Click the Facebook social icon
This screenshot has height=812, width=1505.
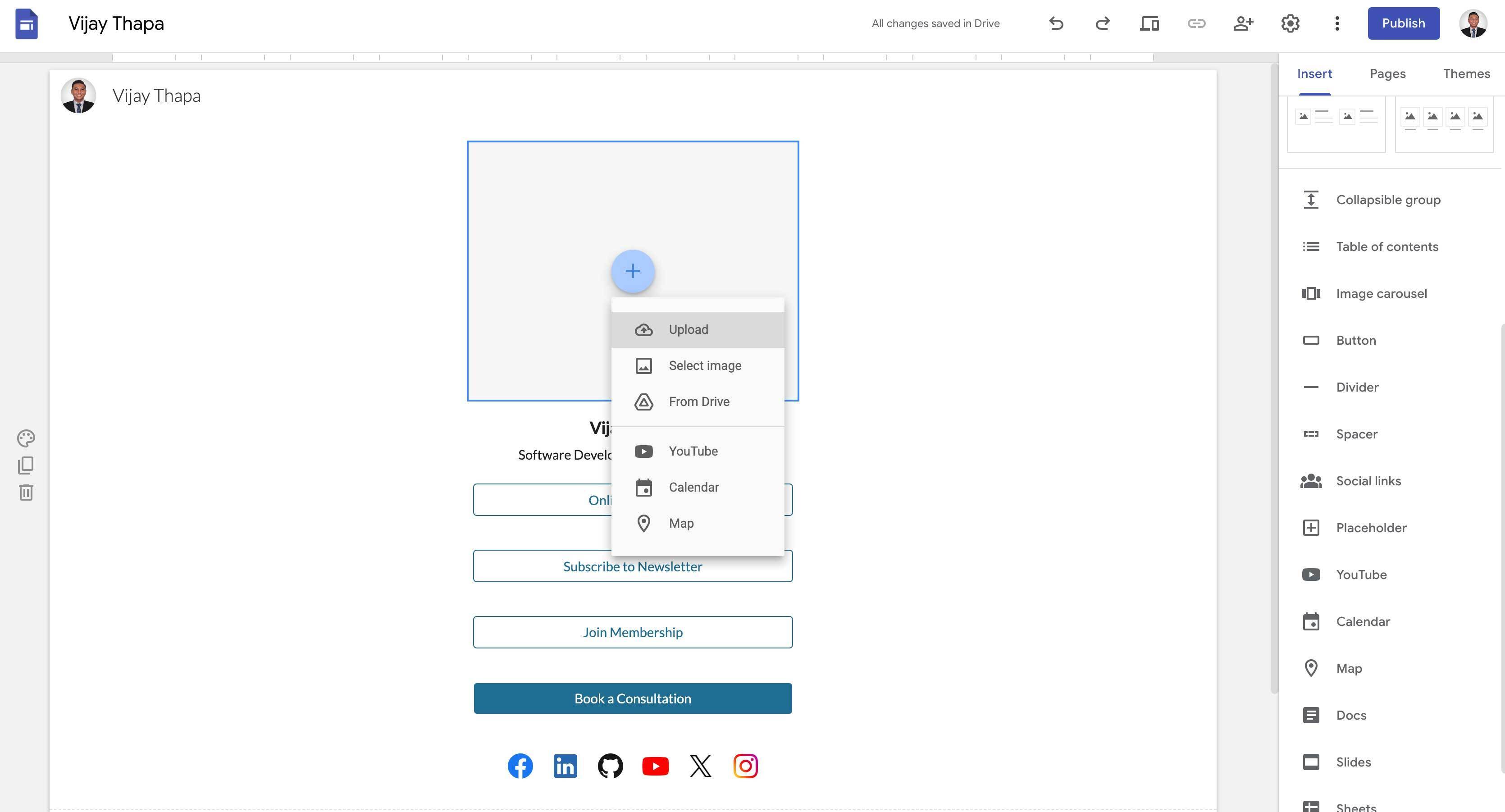click(x=520, y=766)
